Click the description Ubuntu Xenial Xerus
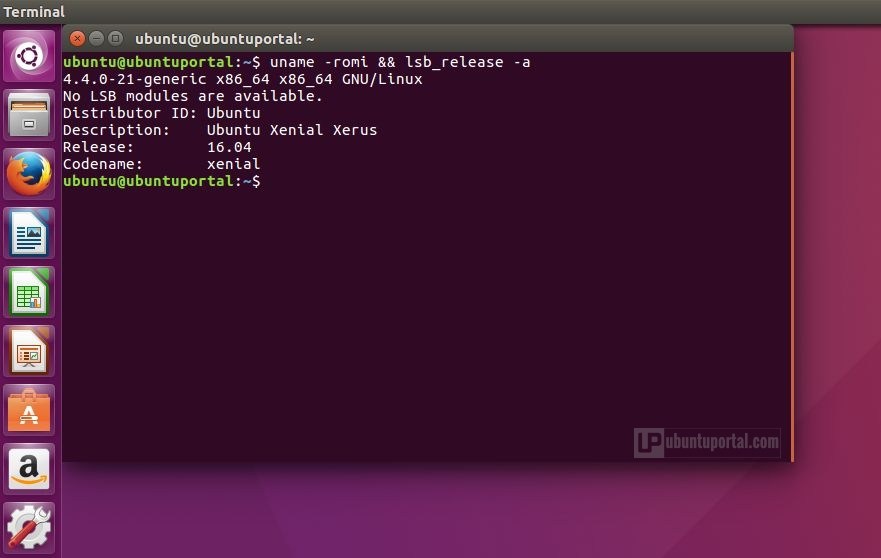 [292, 130]
